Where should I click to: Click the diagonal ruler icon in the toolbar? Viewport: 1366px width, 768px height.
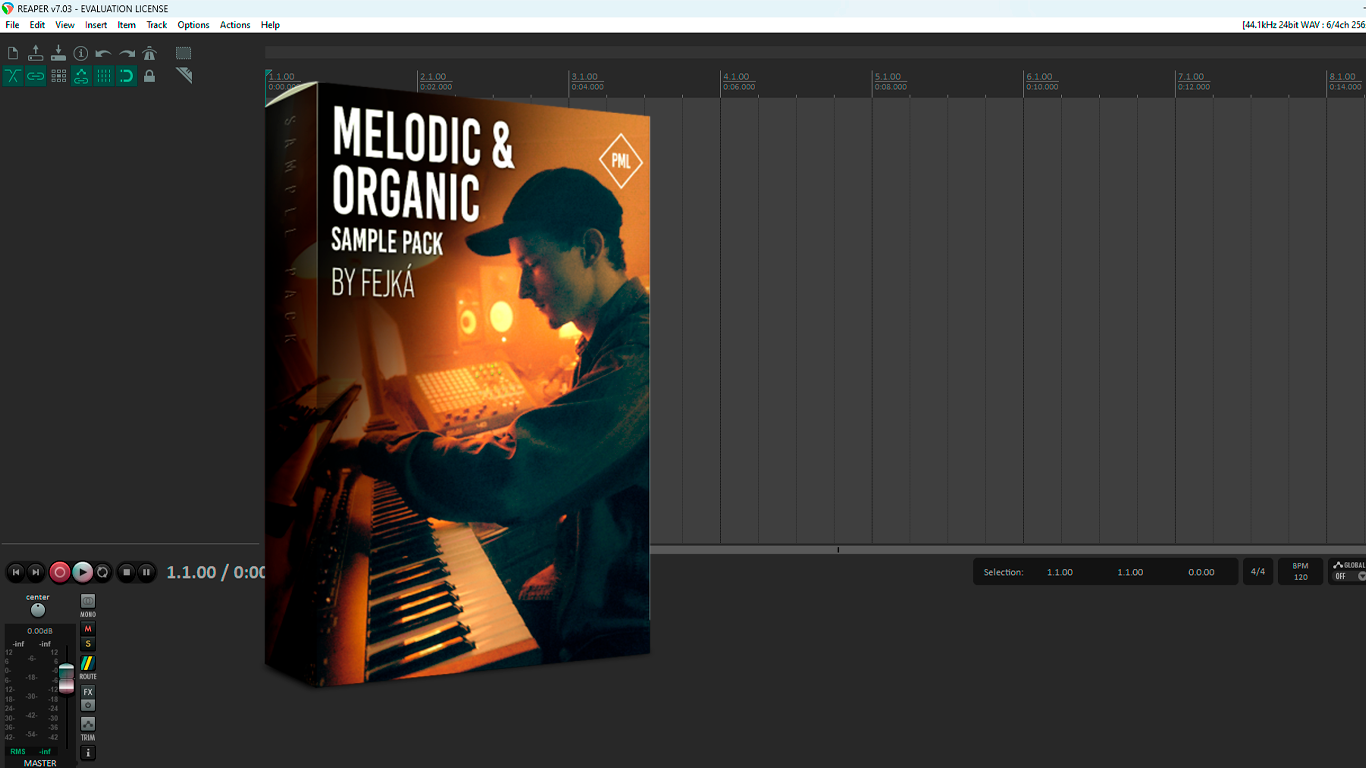(x=184, y=76)
